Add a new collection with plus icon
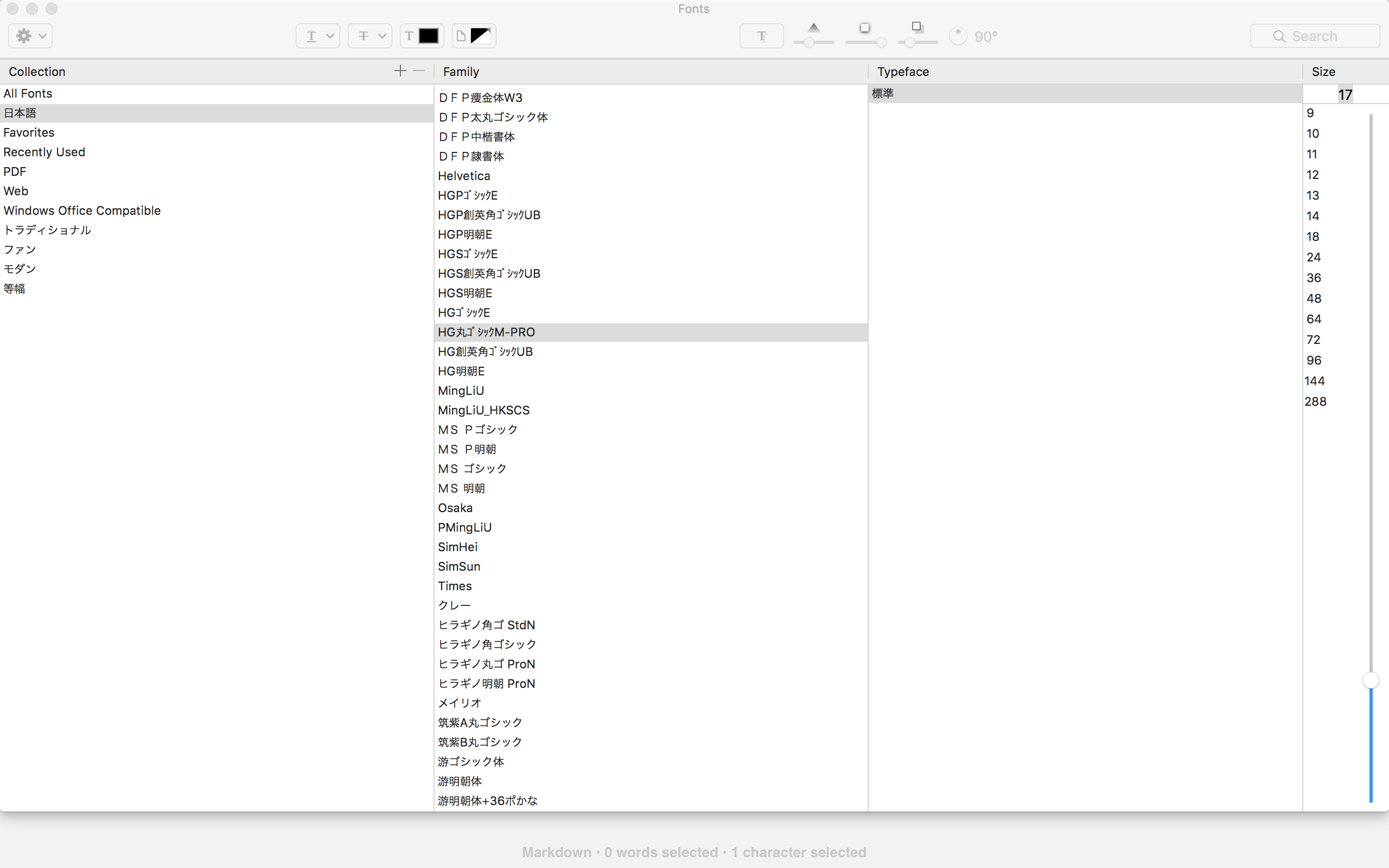 400,71
